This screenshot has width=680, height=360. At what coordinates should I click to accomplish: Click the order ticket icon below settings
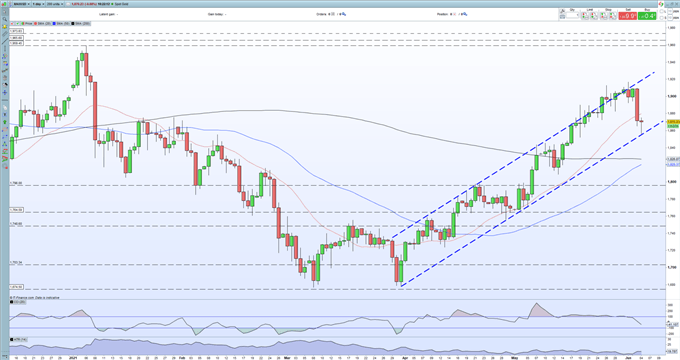[562, 17]
